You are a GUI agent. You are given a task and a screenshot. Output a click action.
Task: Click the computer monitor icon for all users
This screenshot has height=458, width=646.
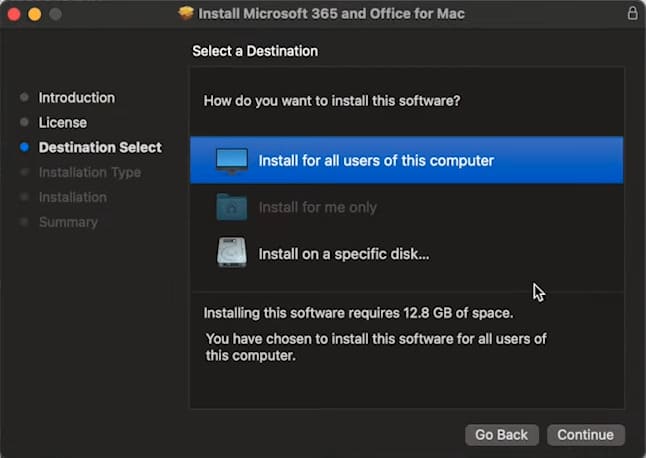pyautogui.click(x=232, y=160)
